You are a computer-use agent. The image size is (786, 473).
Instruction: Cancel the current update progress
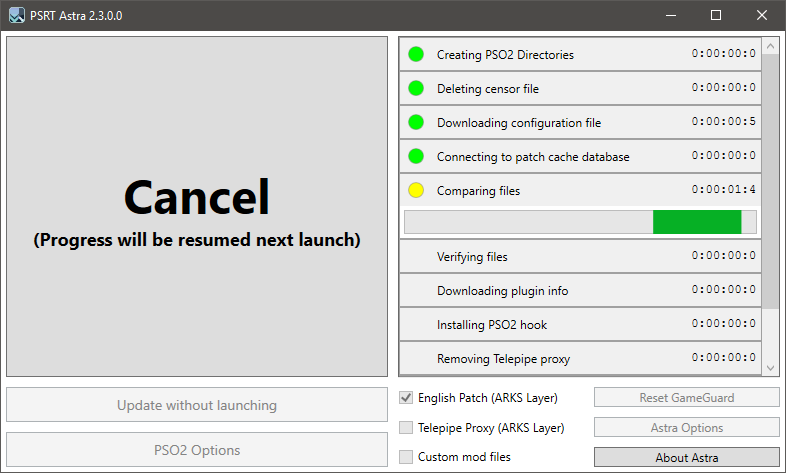[x=197, y=206]
